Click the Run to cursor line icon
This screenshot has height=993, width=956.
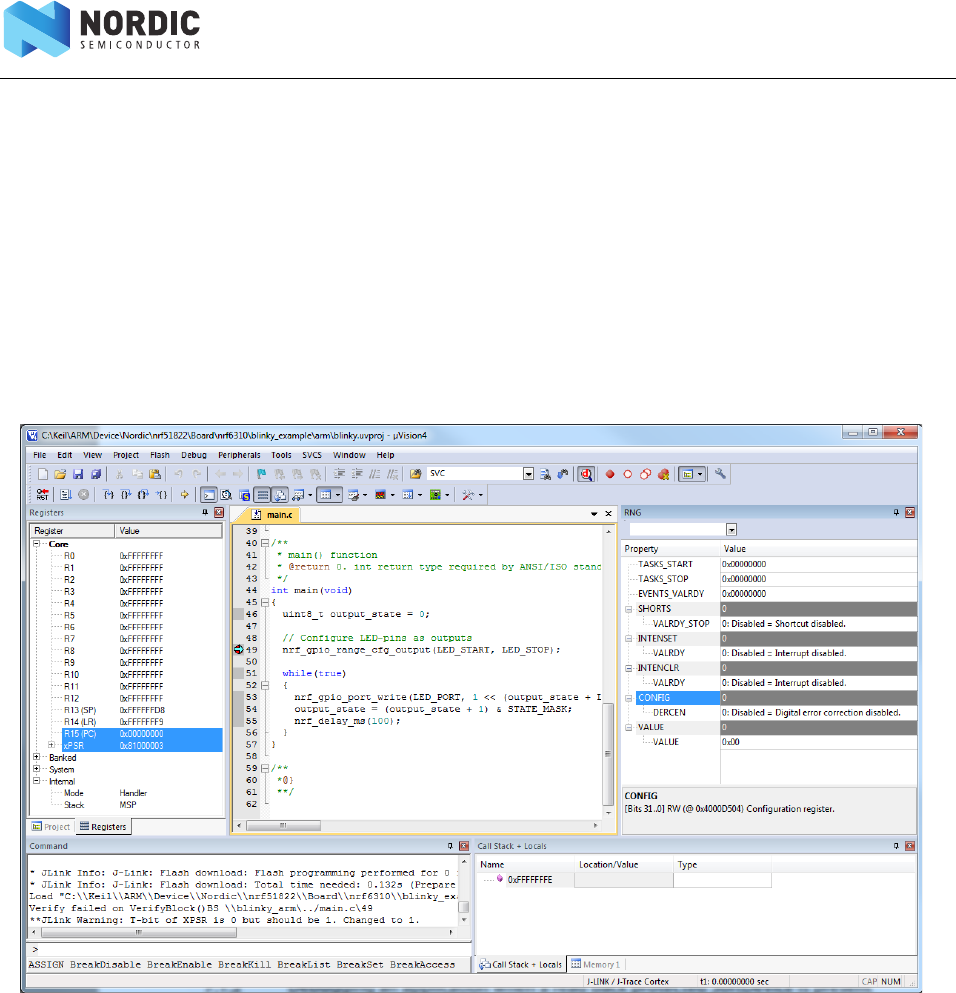click(161, 495)
